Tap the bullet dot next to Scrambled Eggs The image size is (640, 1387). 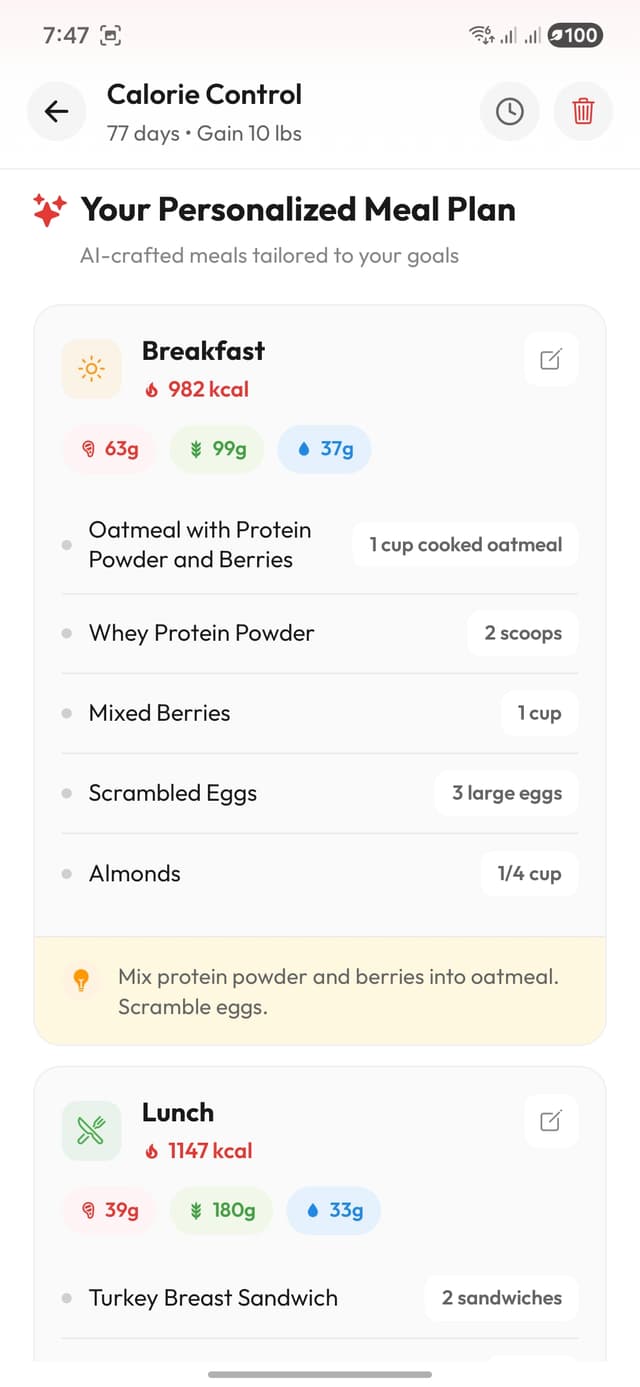[66, 793]
